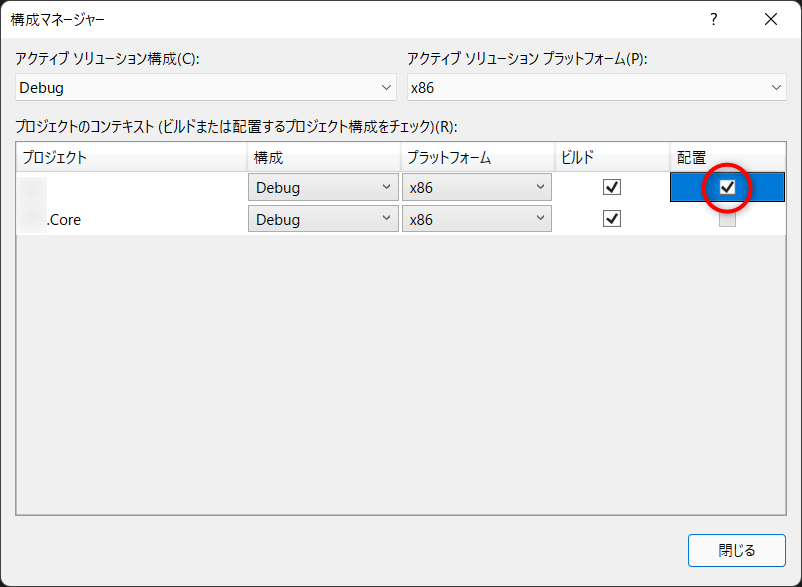Open the .Core project's 構成 dropdown

pos(323,219)
